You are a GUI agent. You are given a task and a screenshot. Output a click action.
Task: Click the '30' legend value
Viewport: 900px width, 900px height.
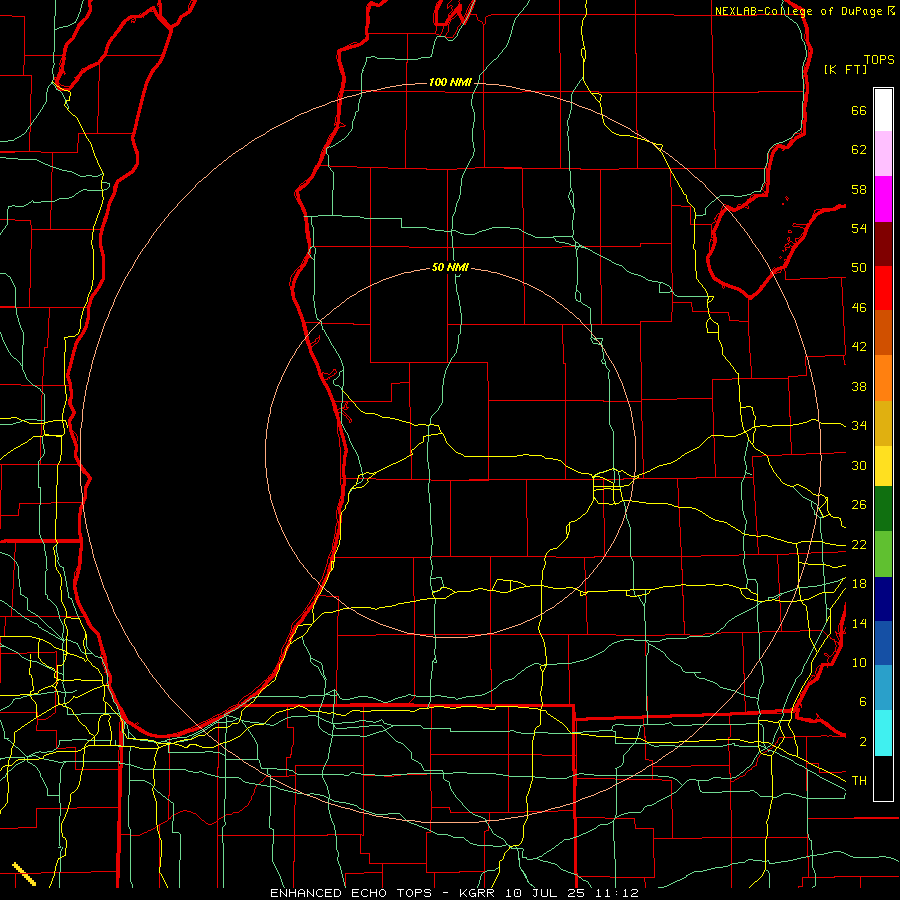tap(859, 465)
